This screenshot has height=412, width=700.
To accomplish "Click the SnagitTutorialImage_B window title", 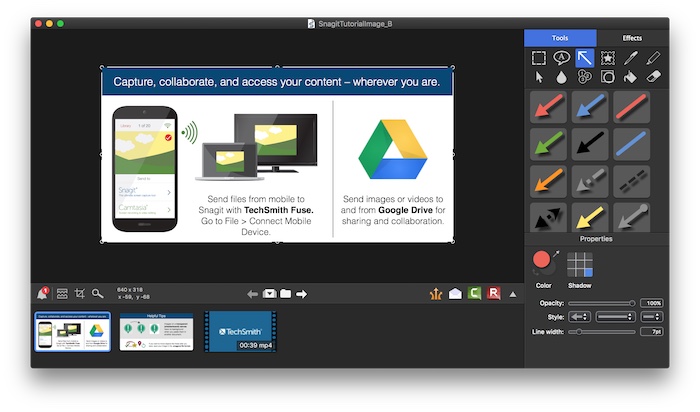I will click(355, 24).
